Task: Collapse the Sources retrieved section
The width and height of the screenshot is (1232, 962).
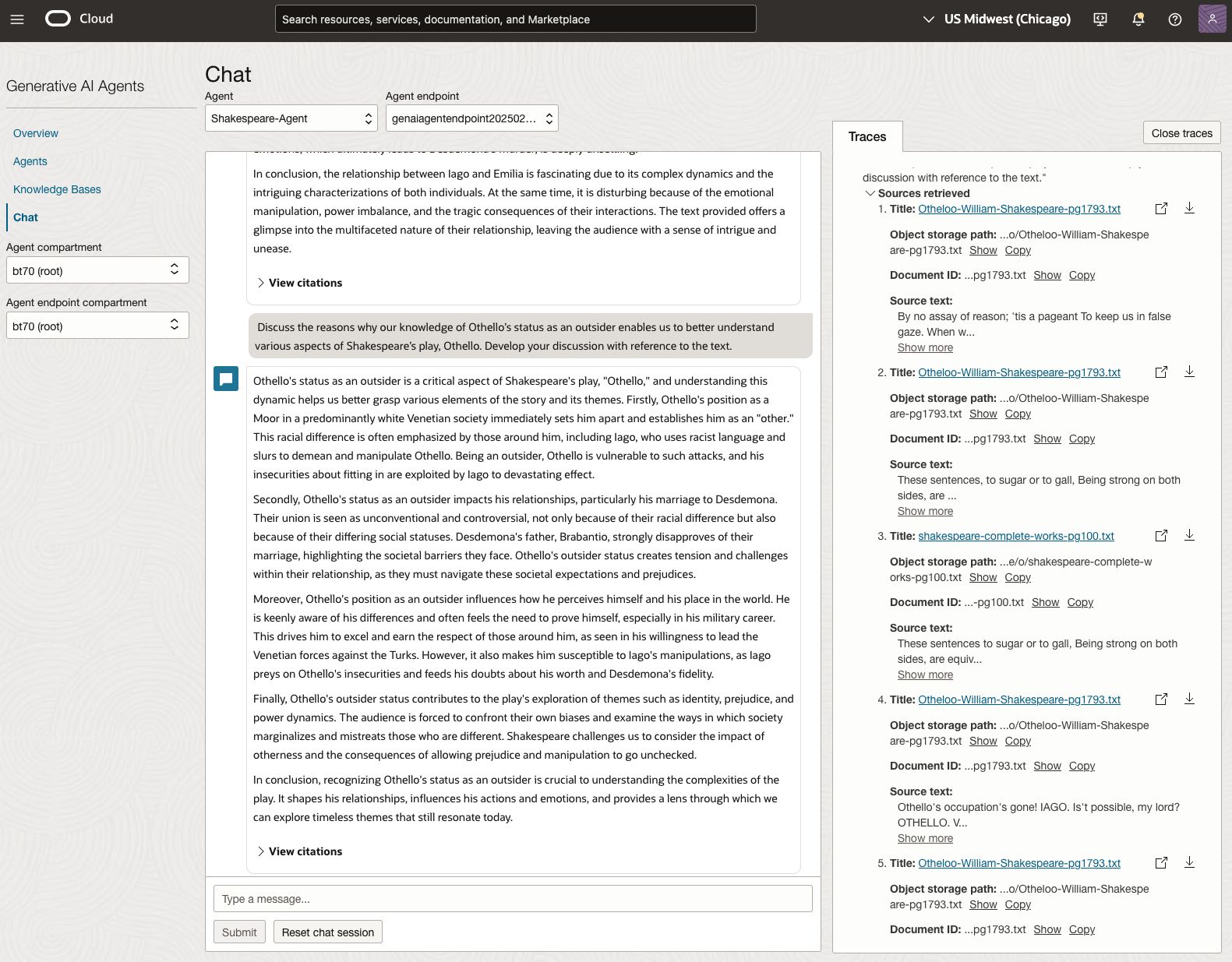Action: pyautogui.click(x=870, y=193)
